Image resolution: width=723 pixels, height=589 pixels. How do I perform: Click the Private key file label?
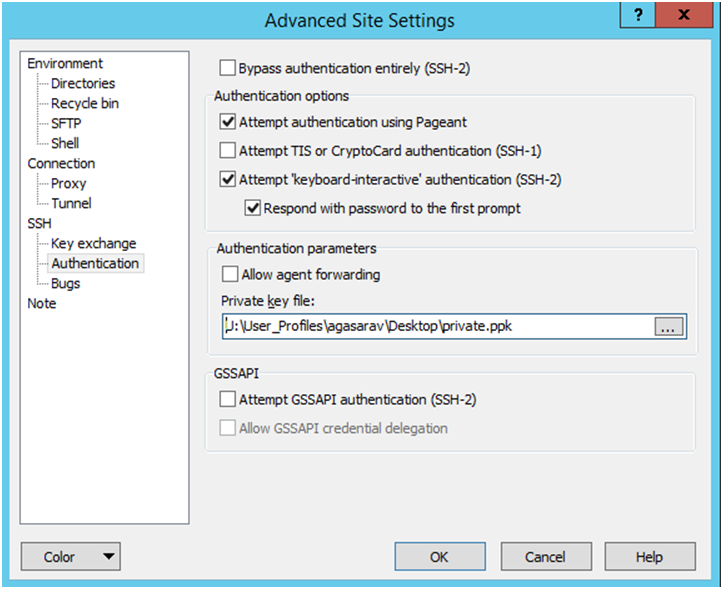pyautogui.click(x=268, y=301)
